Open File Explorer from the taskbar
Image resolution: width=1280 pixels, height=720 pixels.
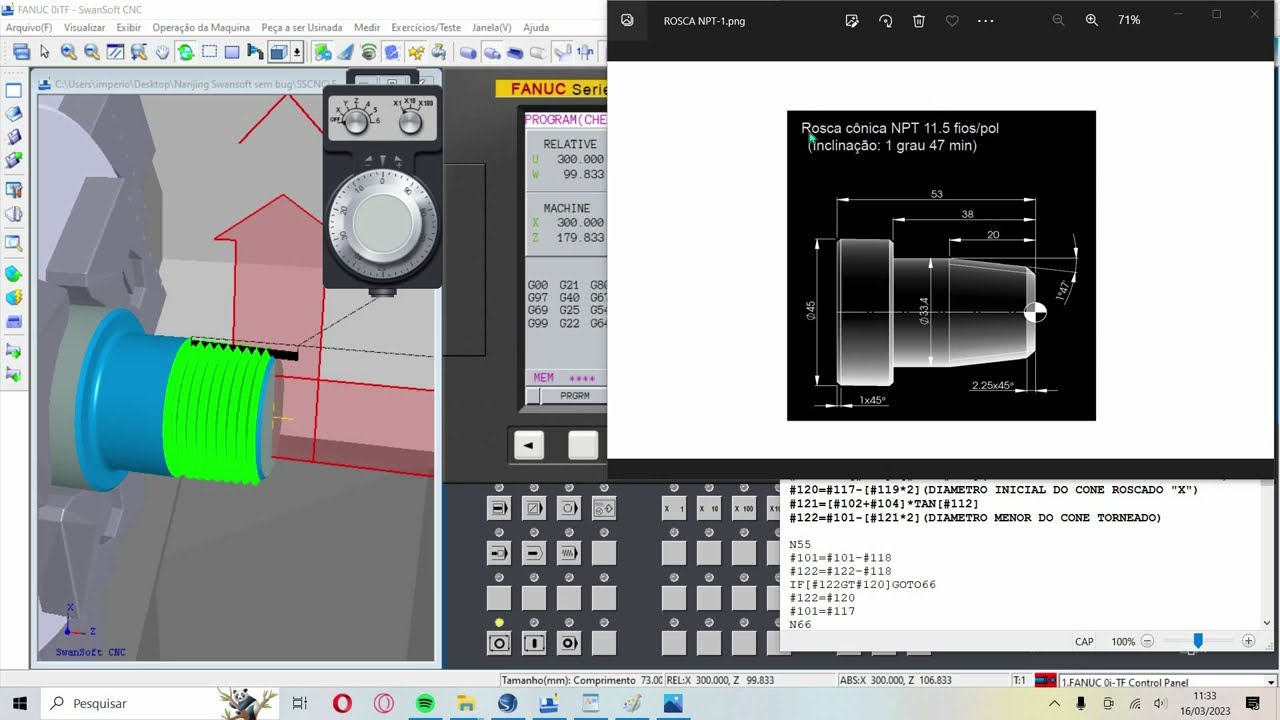[466, 703]
